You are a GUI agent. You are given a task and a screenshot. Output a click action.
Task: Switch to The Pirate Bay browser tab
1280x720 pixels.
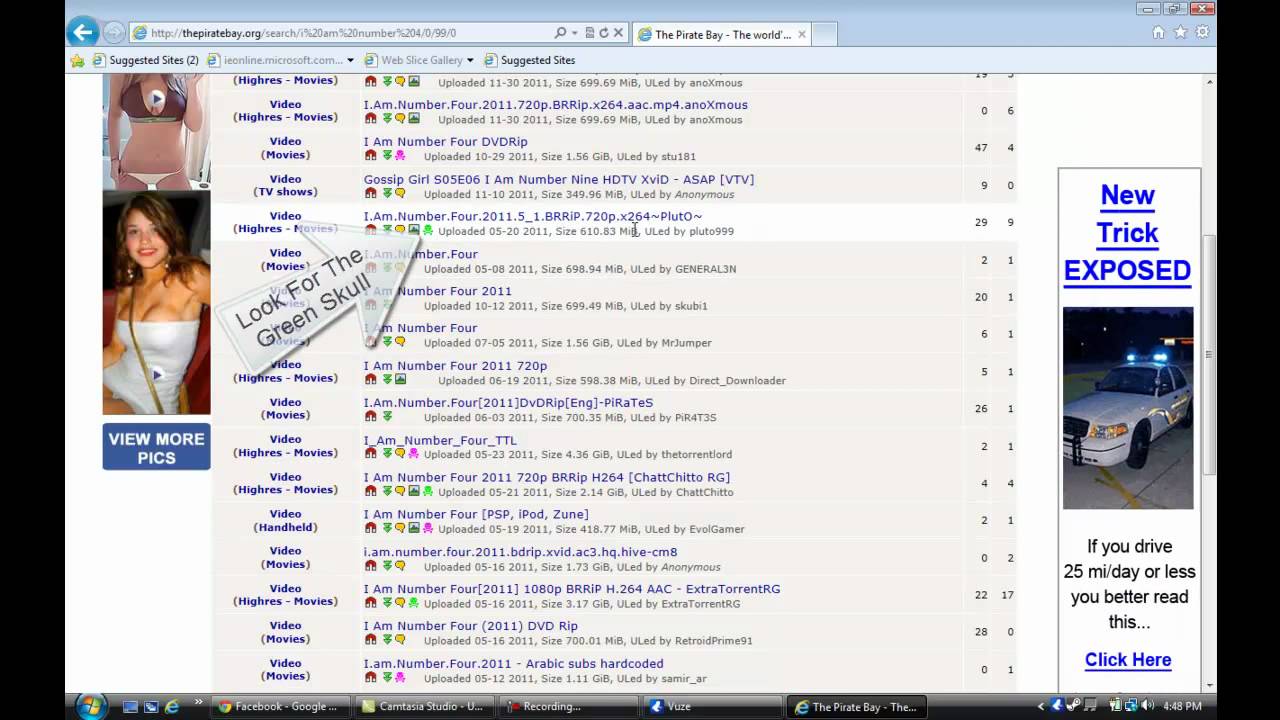(723, 35)
